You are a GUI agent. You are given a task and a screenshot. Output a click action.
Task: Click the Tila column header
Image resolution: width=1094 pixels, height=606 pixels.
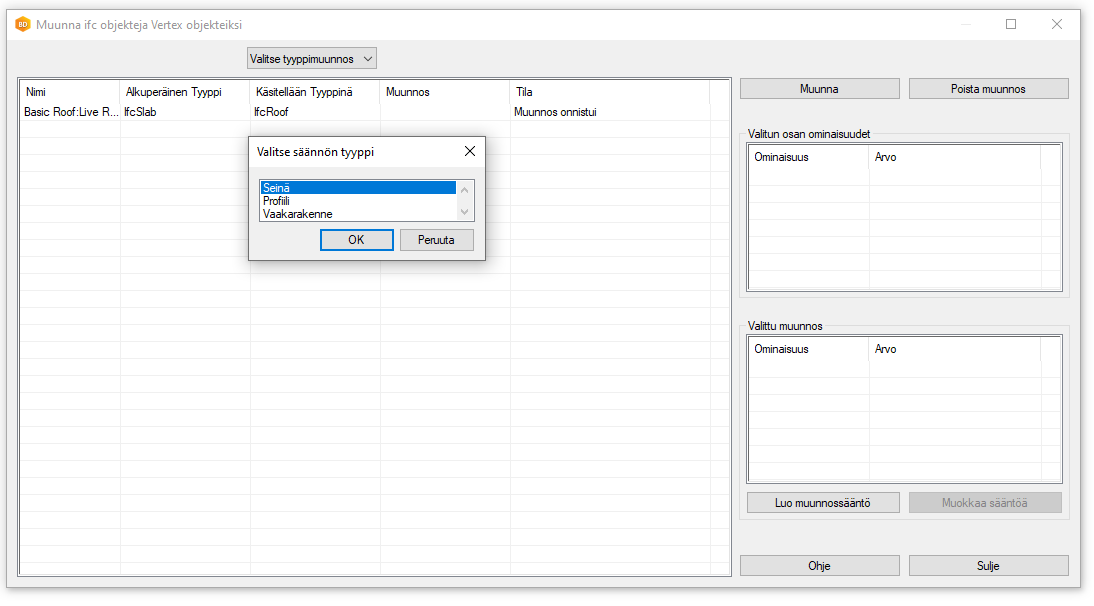[609, 92]
